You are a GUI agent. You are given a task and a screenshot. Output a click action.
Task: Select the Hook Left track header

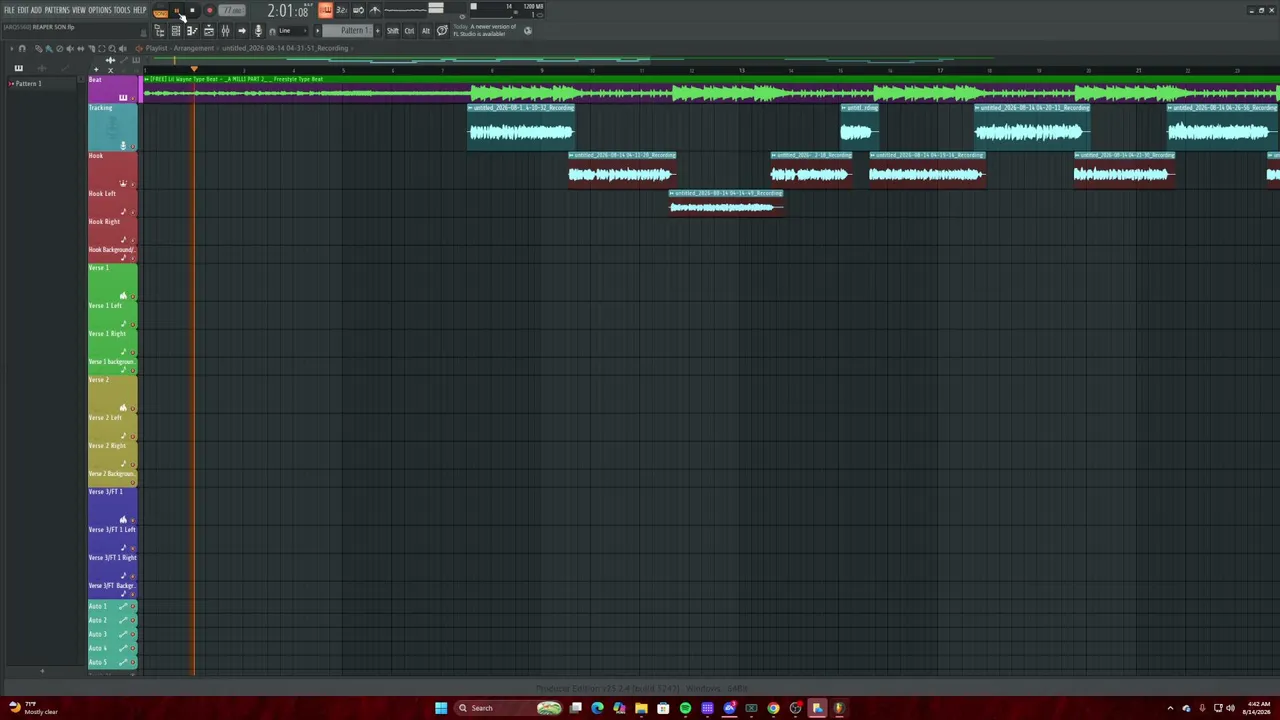click(112, 203)
